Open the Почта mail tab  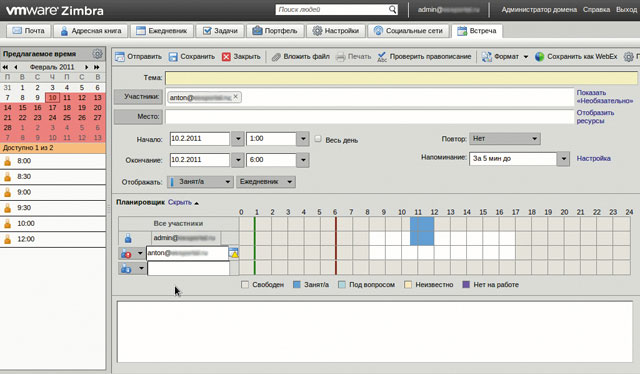coord(28,31)
